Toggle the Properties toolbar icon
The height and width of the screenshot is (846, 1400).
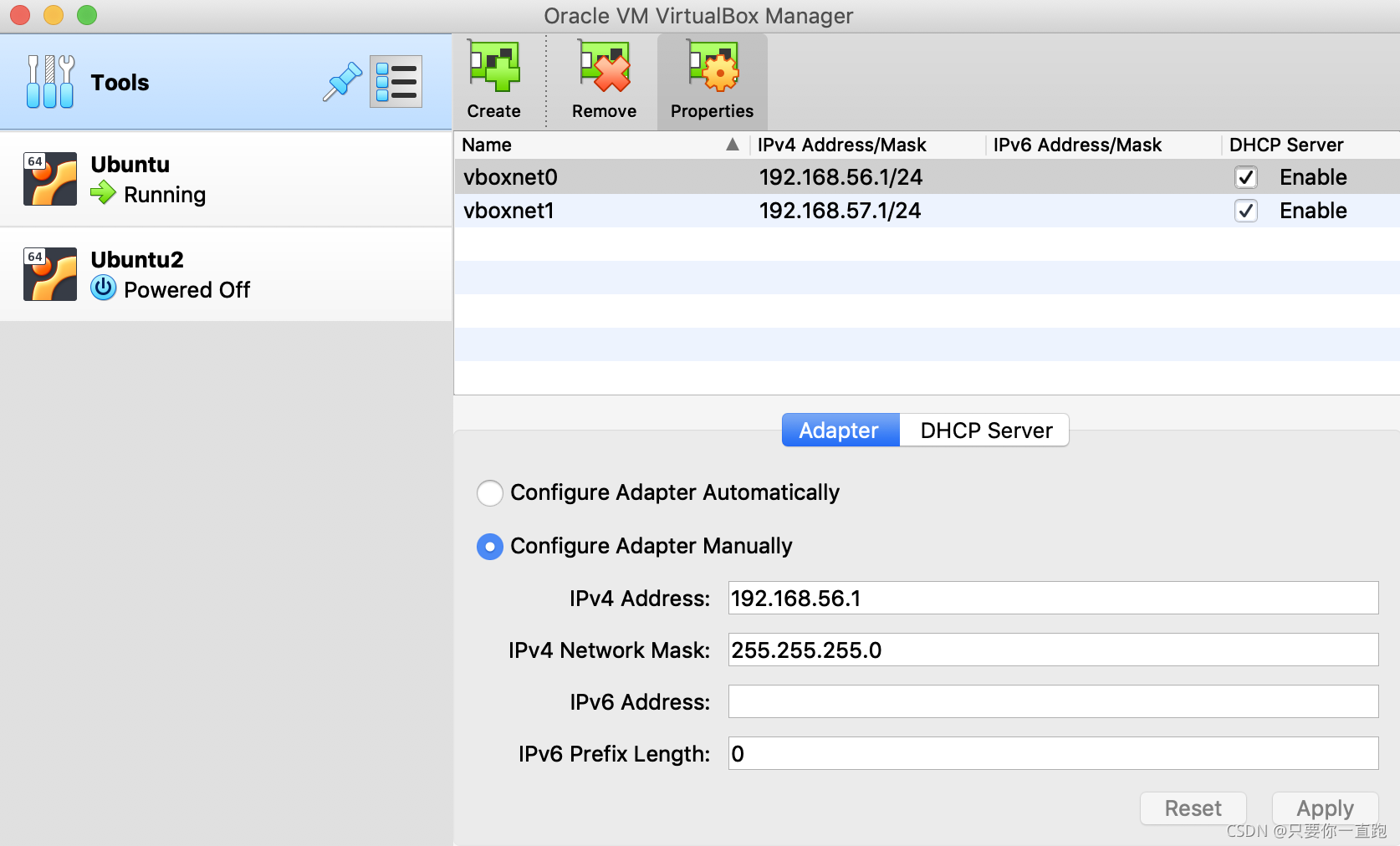[x=713, y=67]
